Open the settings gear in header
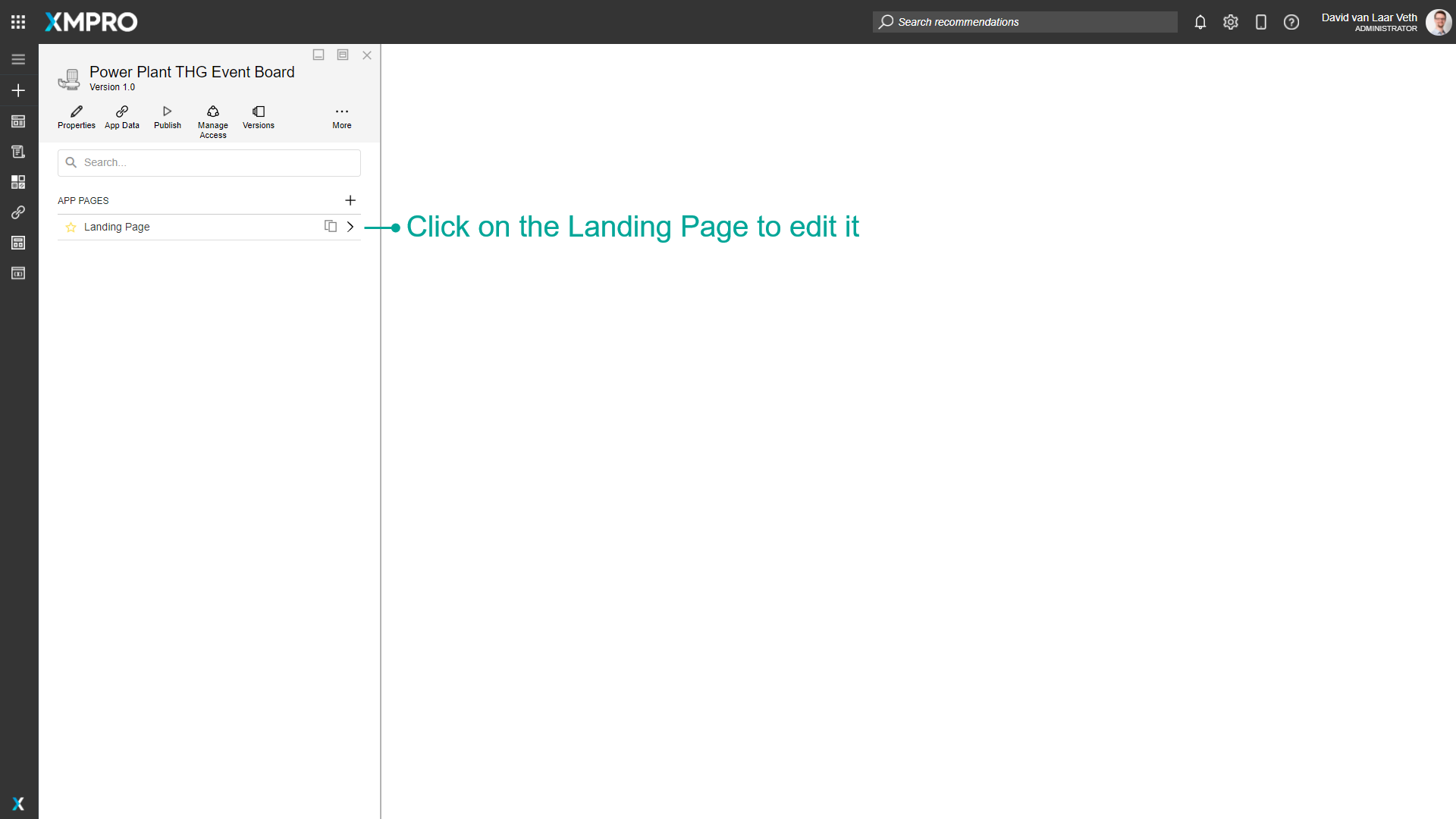The height and width of the screenshot is (819, 1456). coord(1231,22)
